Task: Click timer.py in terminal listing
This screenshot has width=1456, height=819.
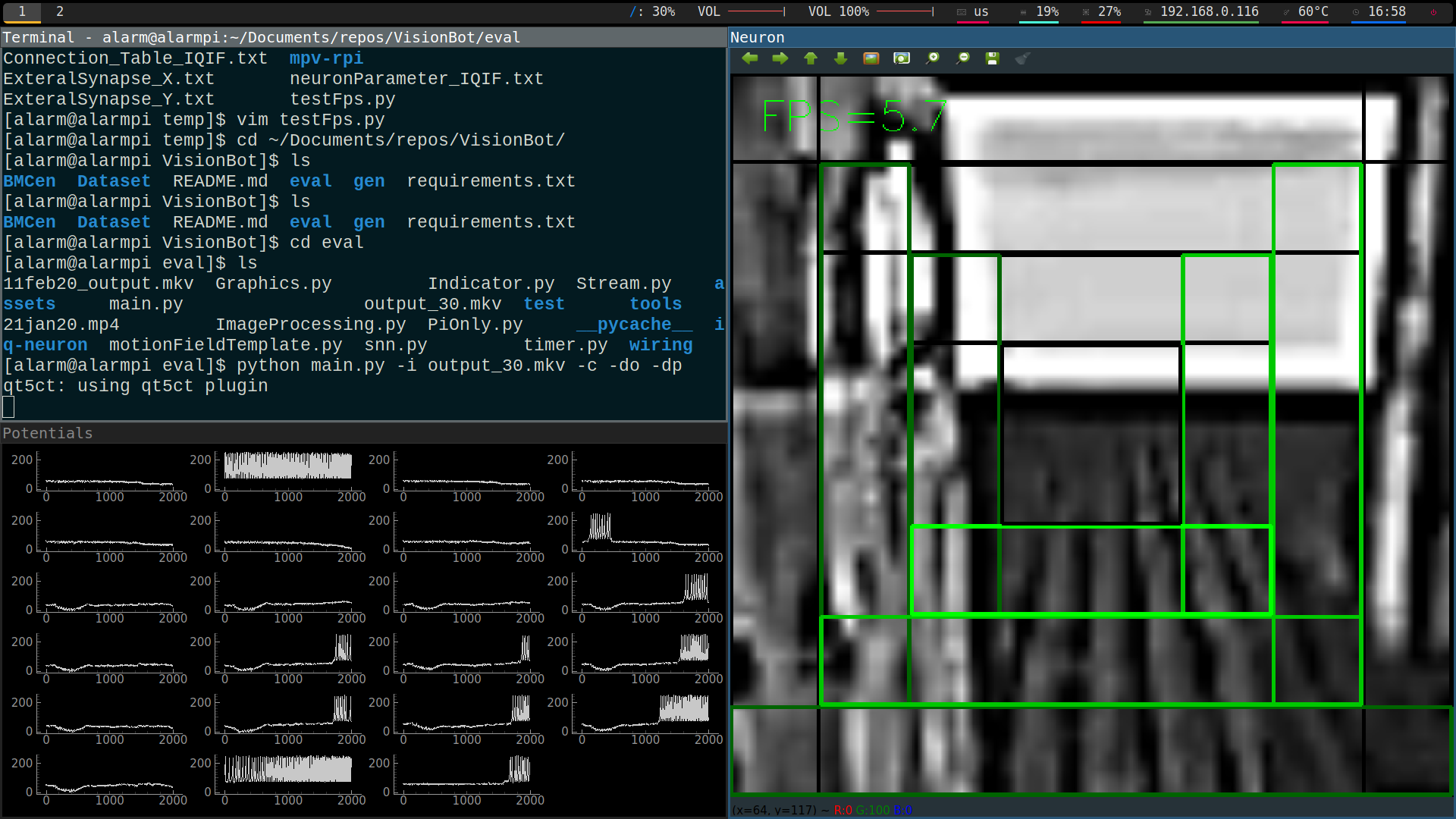Action: (x=566, y=345)
